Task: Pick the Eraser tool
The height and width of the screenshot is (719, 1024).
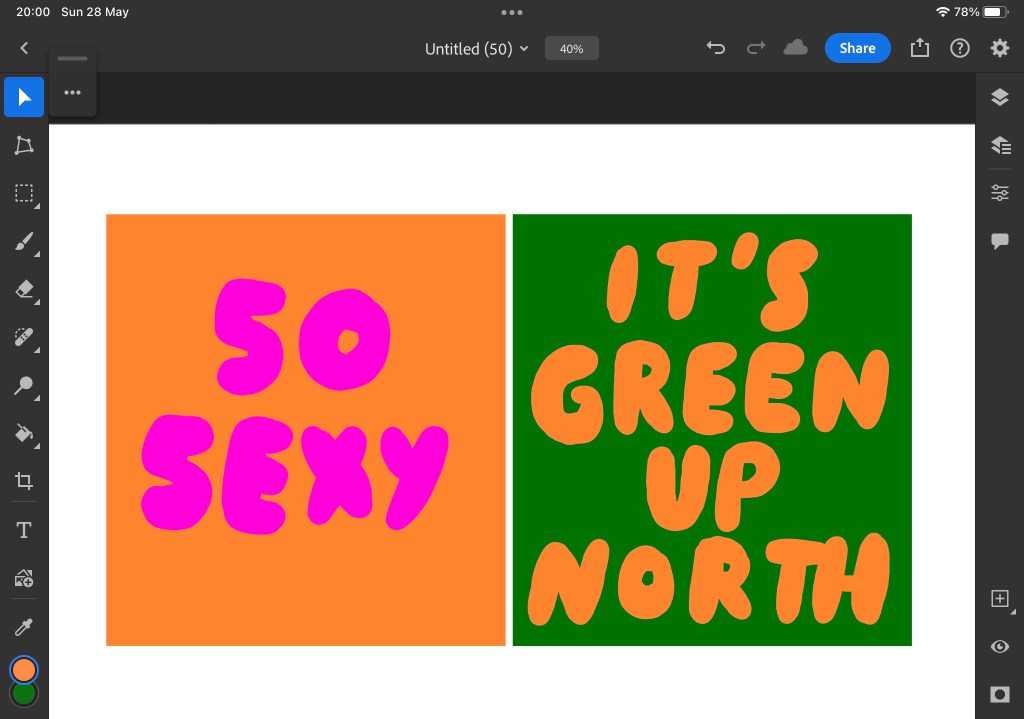Action: (x=24, y=289)
